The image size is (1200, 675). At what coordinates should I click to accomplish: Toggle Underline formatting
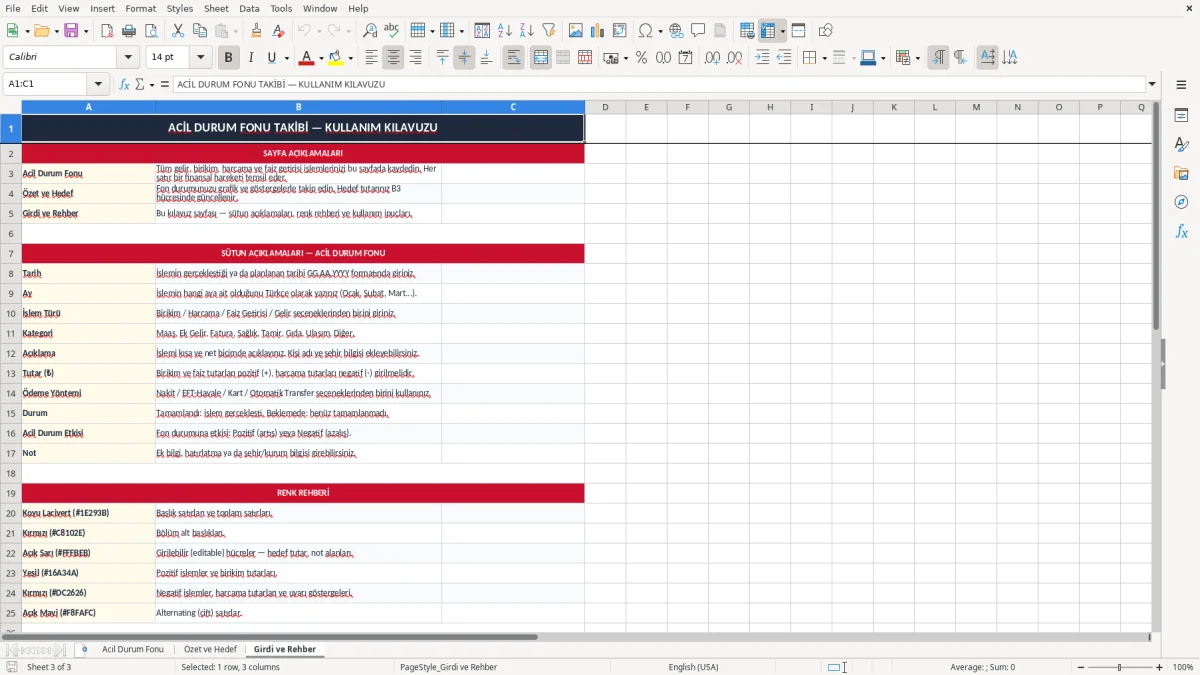pyautogui.click(x=272, y=58)
